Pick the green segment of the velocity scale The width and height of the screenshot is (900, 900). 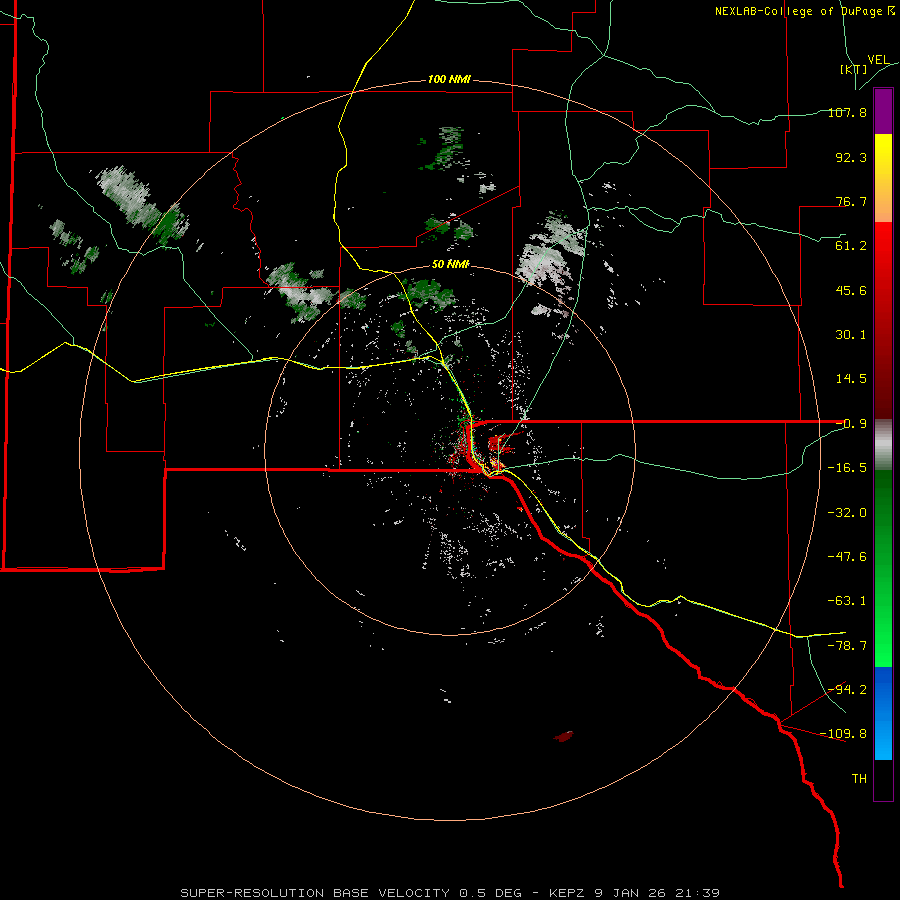coord(883,568)
